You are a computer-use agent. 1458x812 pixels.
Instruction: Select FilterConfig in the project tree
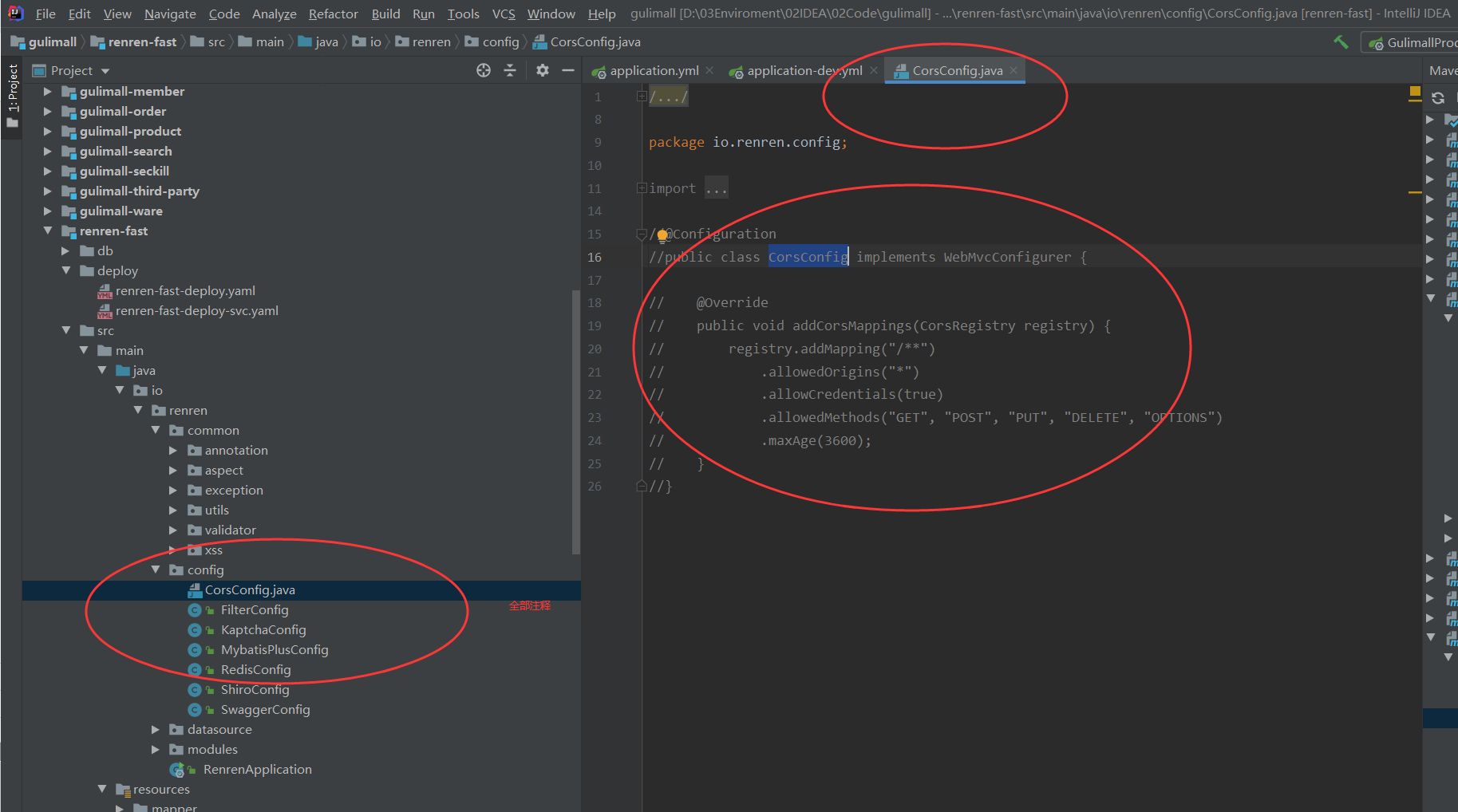[255, 609]
